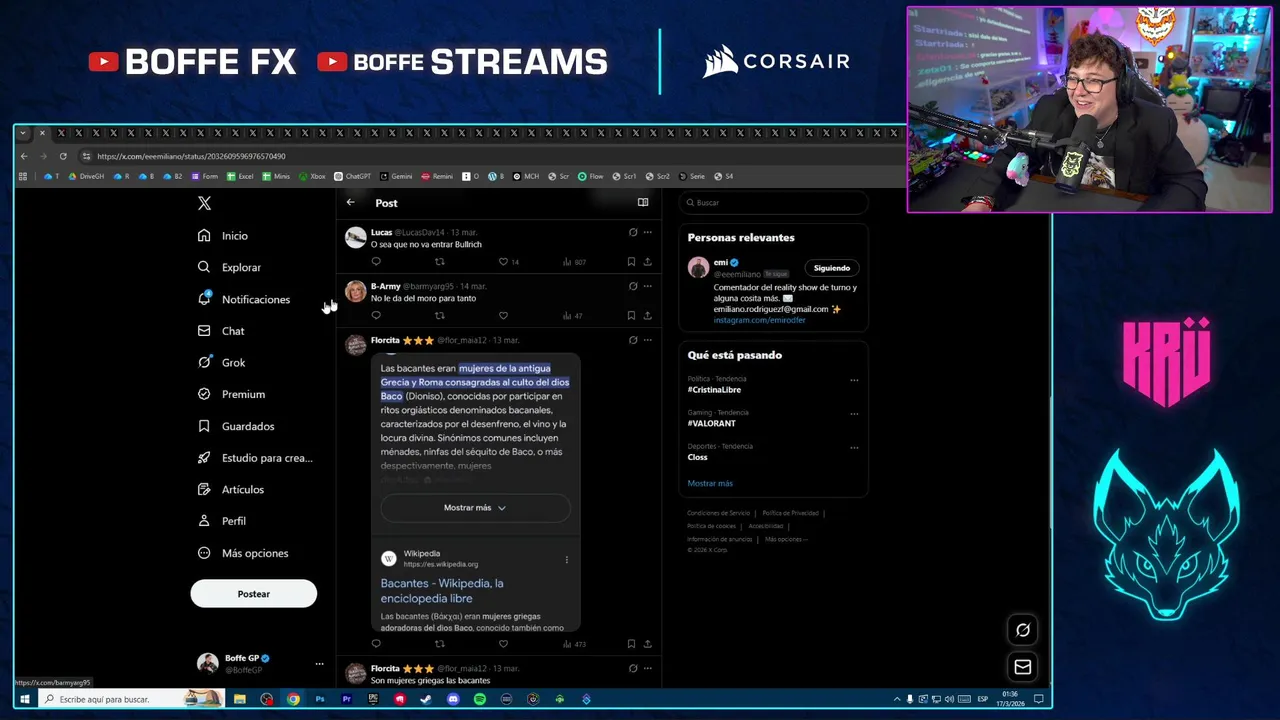
Task: Click the Buscar search field
Action: (774, 203)
